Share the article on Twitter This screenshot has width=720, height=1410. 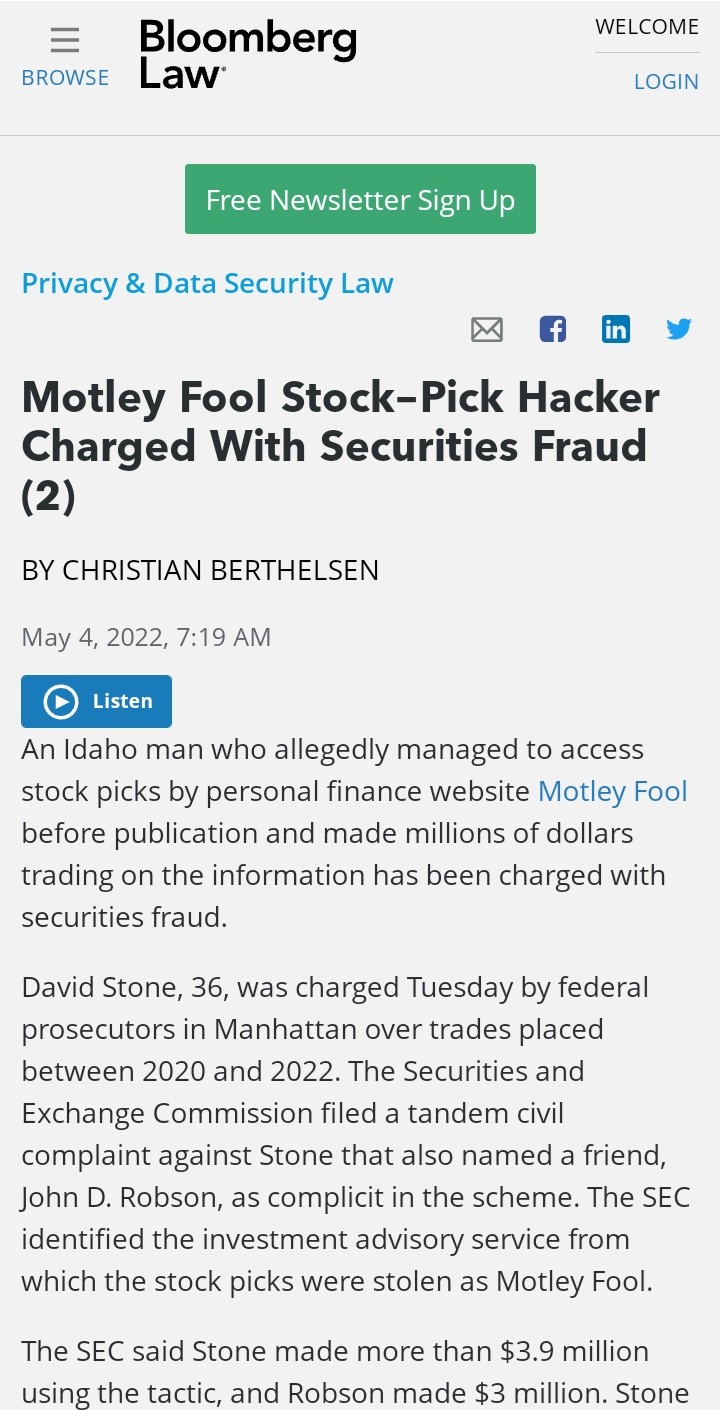pos(679,329)
